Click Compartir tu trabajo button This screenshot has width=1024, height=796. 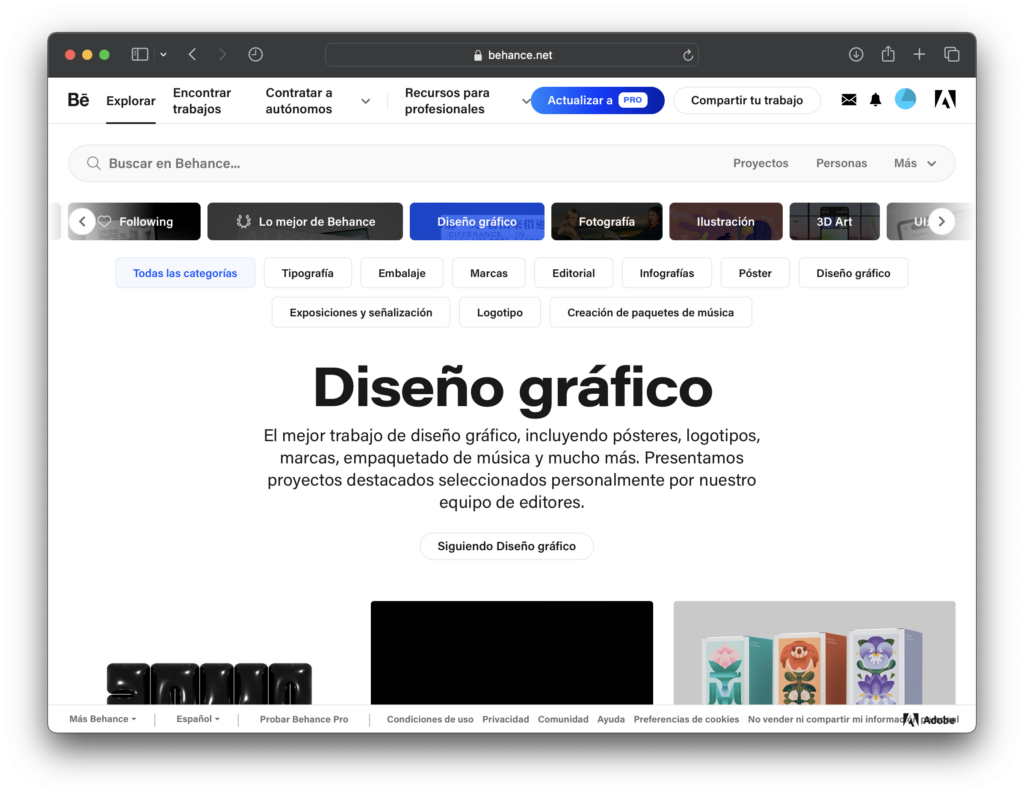pos(746,100)
